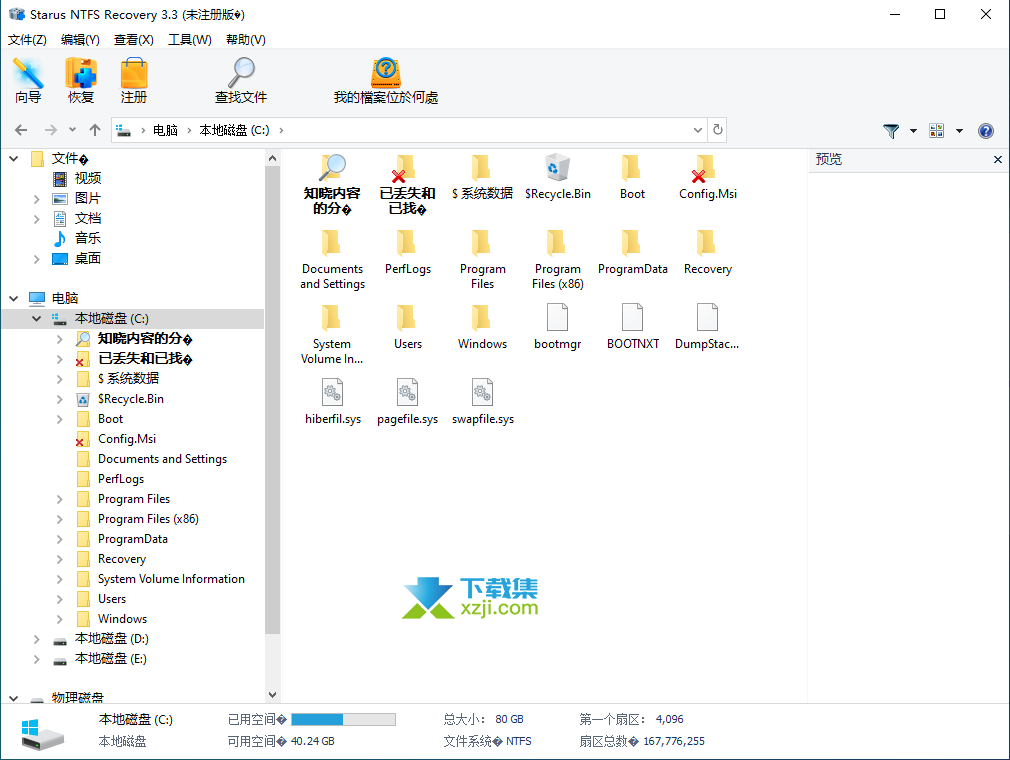Expand the 文档 tree node
Screen dimensions: 1010x760
(37, 219)
